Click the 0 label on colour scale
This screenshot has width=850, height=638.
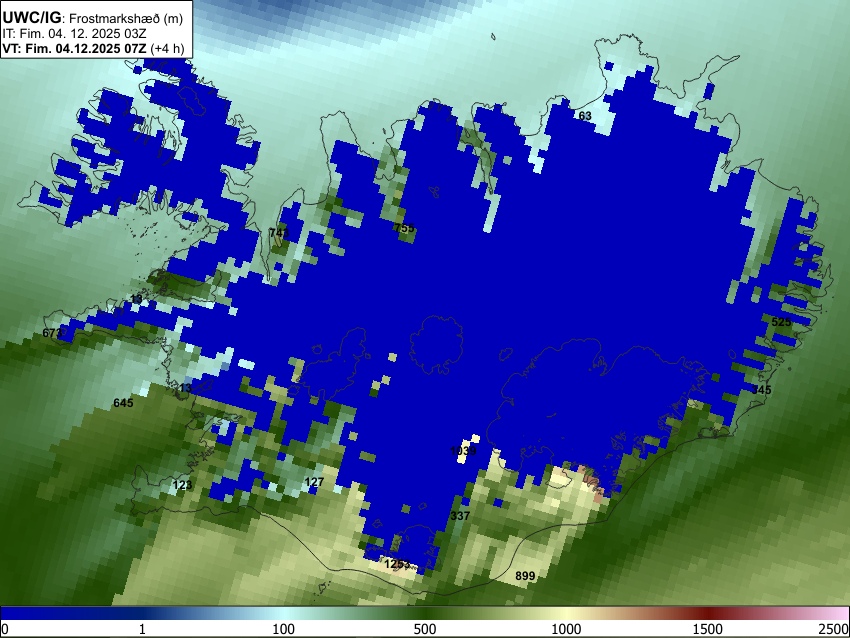point(5,629)
